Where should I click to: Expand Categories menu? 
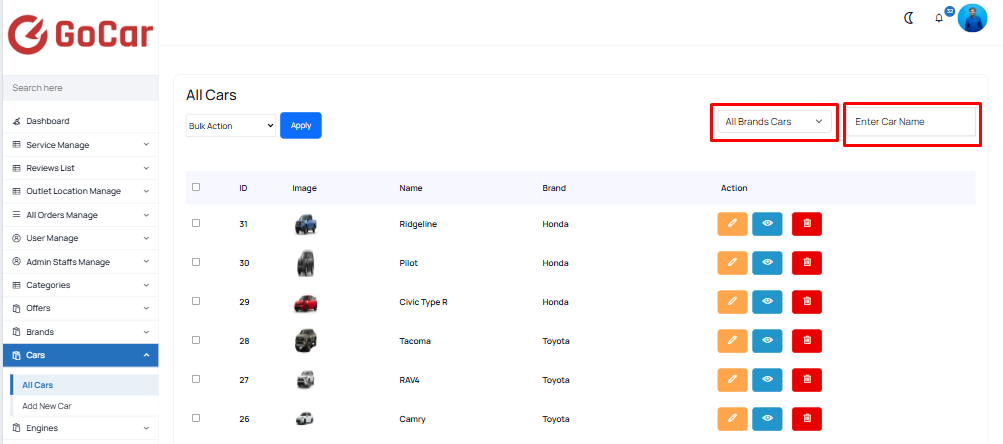coord(81,285)
